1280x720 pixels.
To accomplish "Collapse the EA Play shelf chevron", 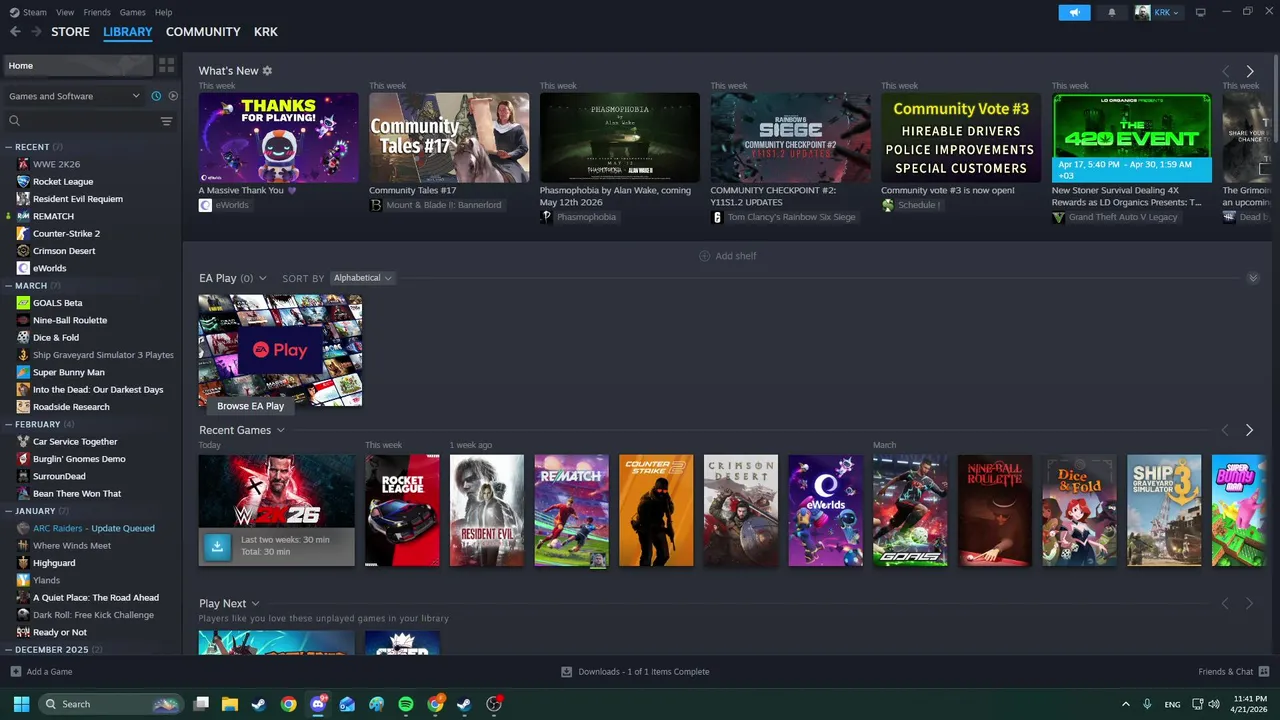I will point(1253,278).
